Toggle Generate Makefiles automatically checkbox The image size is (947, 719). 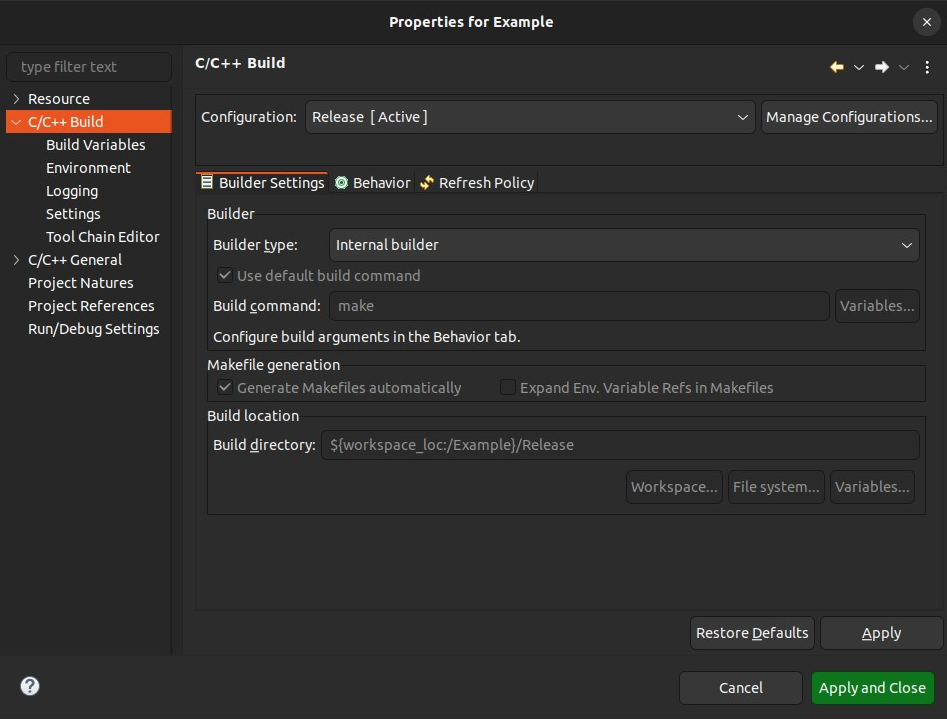(x=225, y=387)
